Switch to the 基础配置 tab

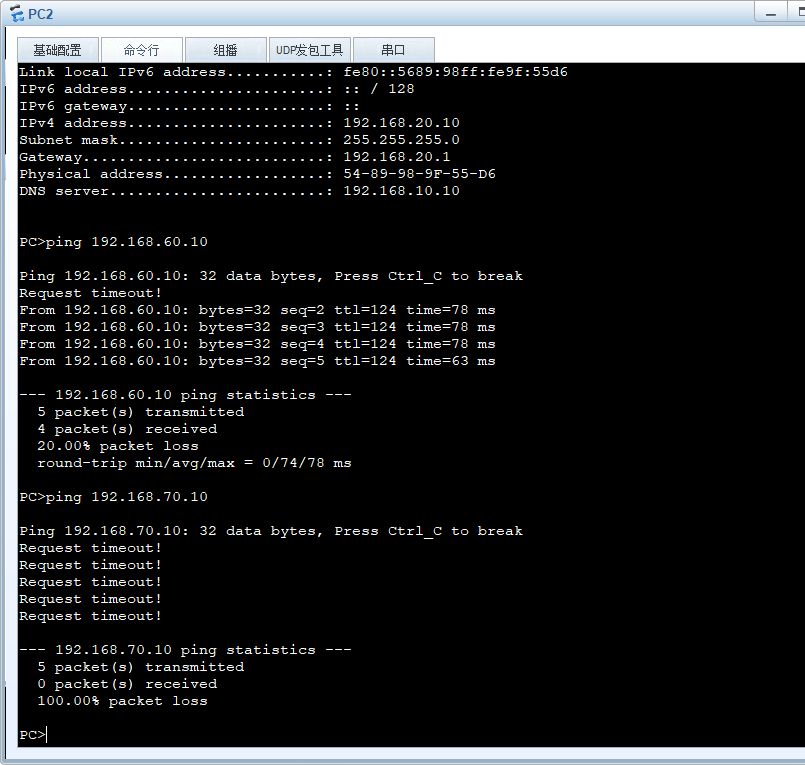click(58, 50)
